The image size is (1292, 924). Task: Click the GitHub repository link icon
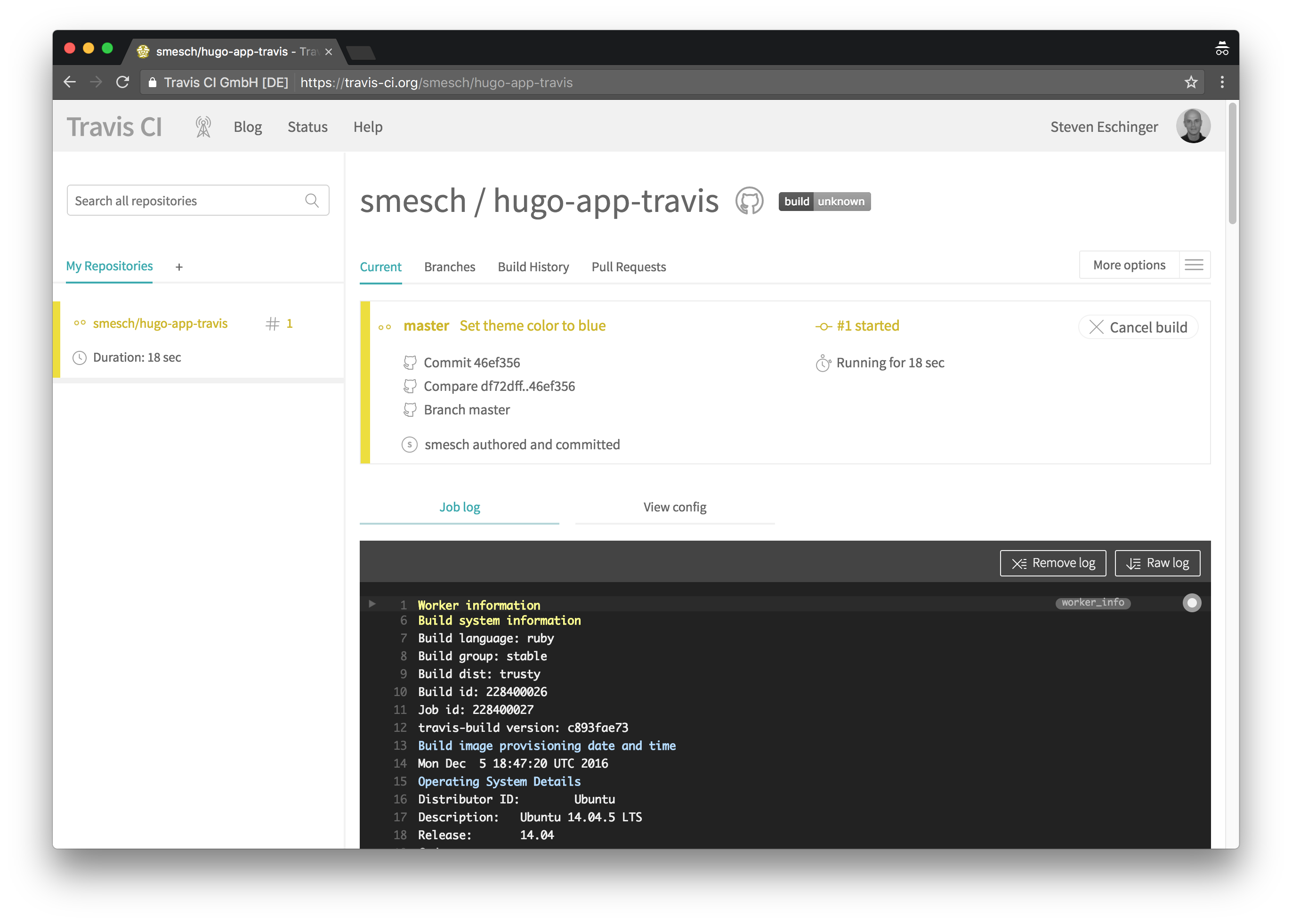coord(750,201)
